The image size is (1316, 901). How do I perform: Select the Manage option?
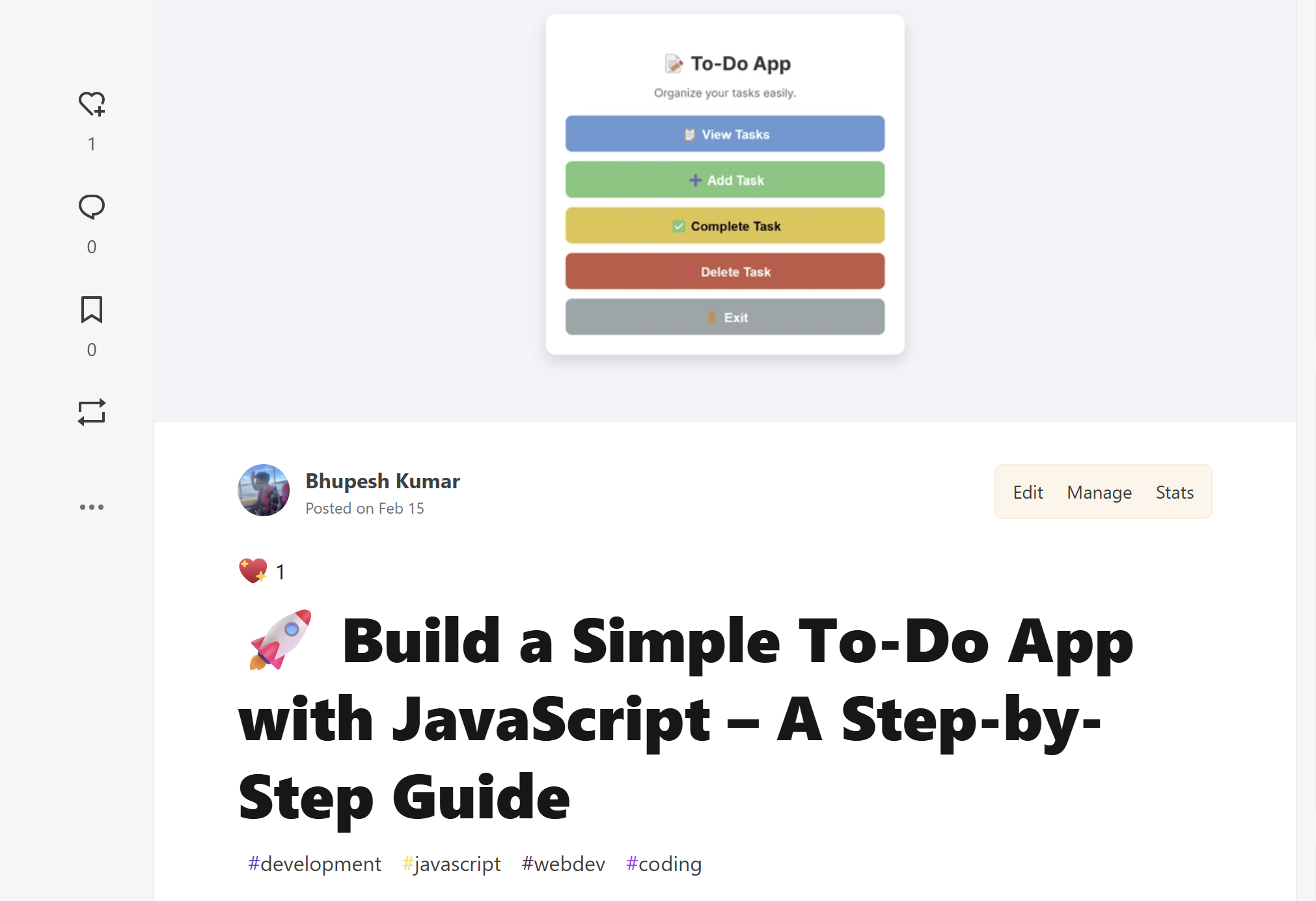(1099, 492)
